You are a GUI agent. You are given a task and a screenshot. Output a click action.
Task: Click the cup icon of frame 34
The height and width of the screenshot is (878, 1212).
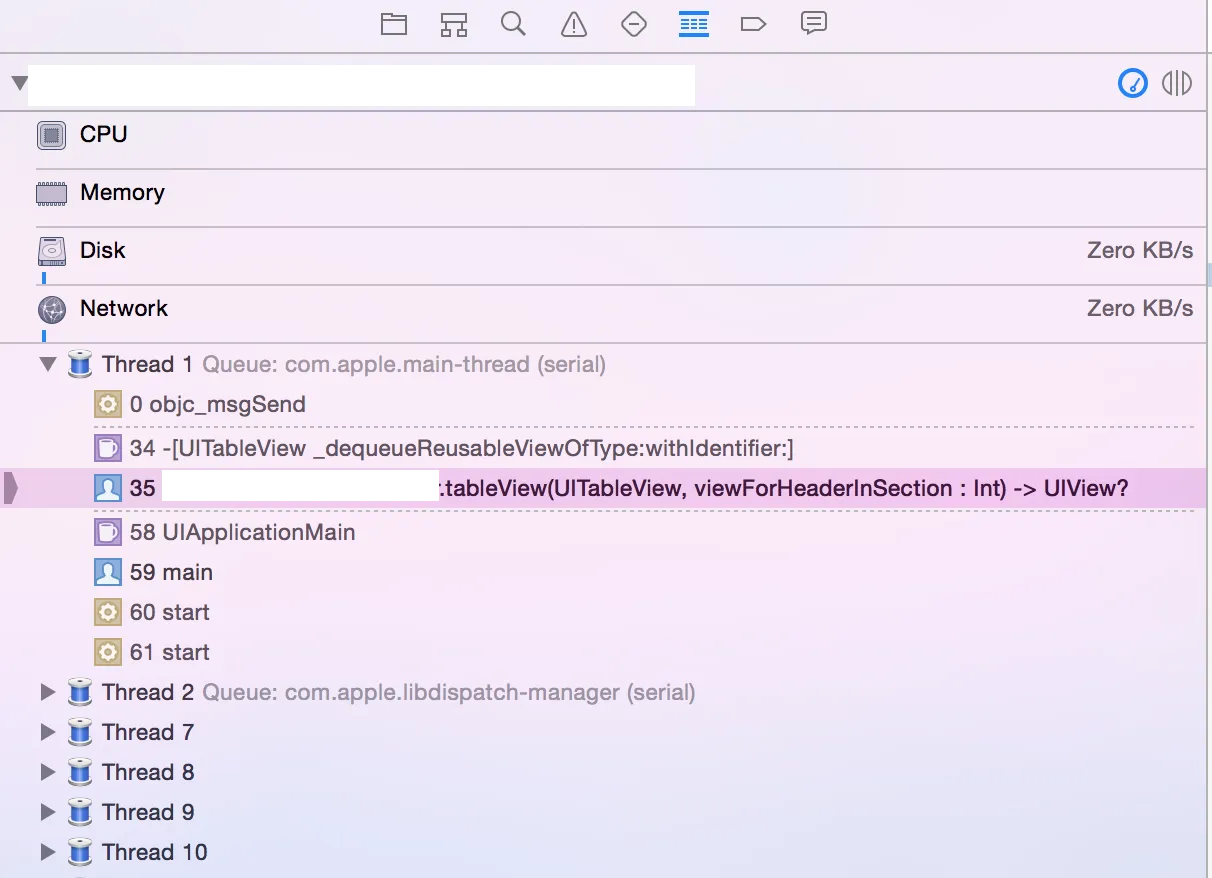point(107,448)
